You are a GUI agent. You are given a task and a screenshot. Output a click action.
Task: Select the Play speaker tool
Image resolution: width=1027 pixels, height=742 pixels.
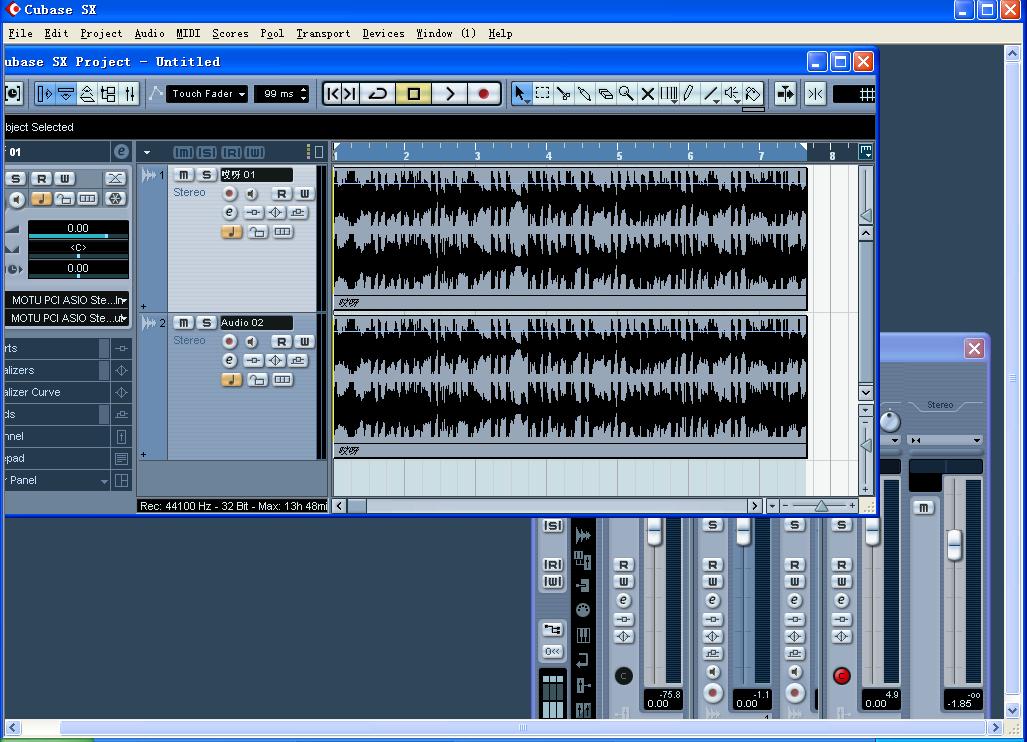[x=732, y=94]
